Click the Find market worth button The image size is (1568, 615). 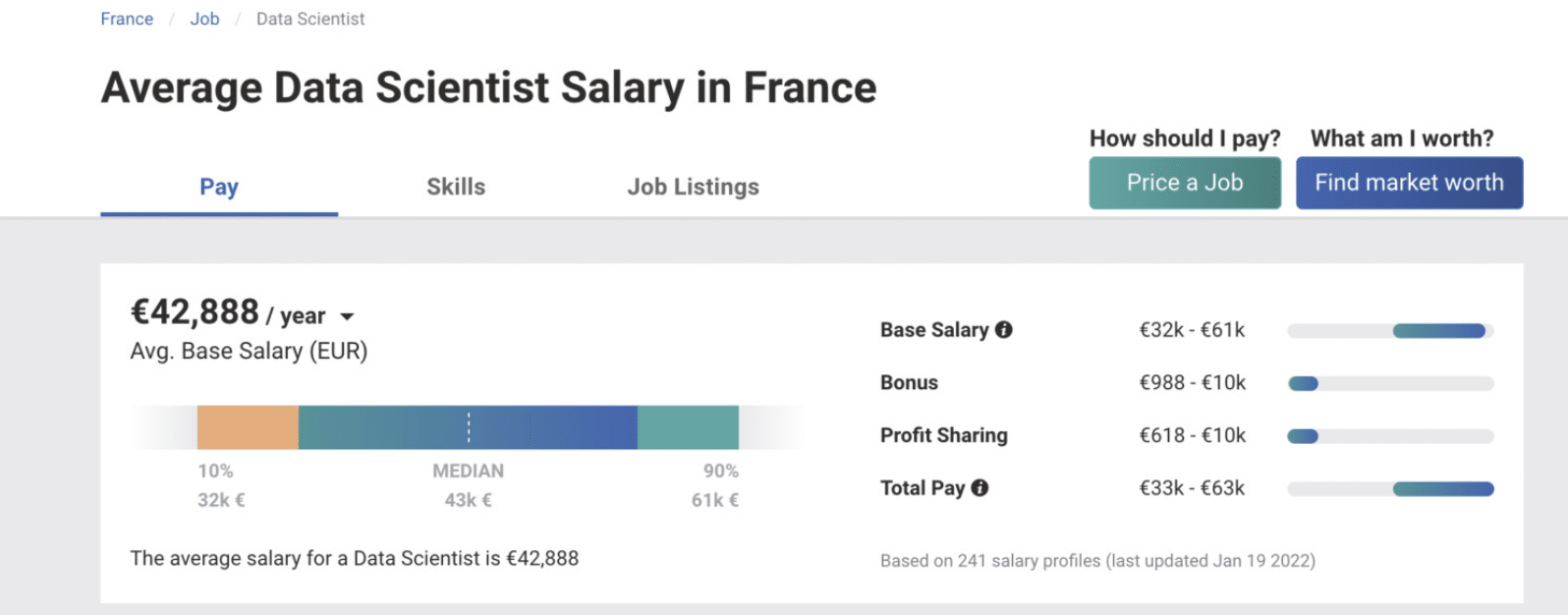[1409, 183]
